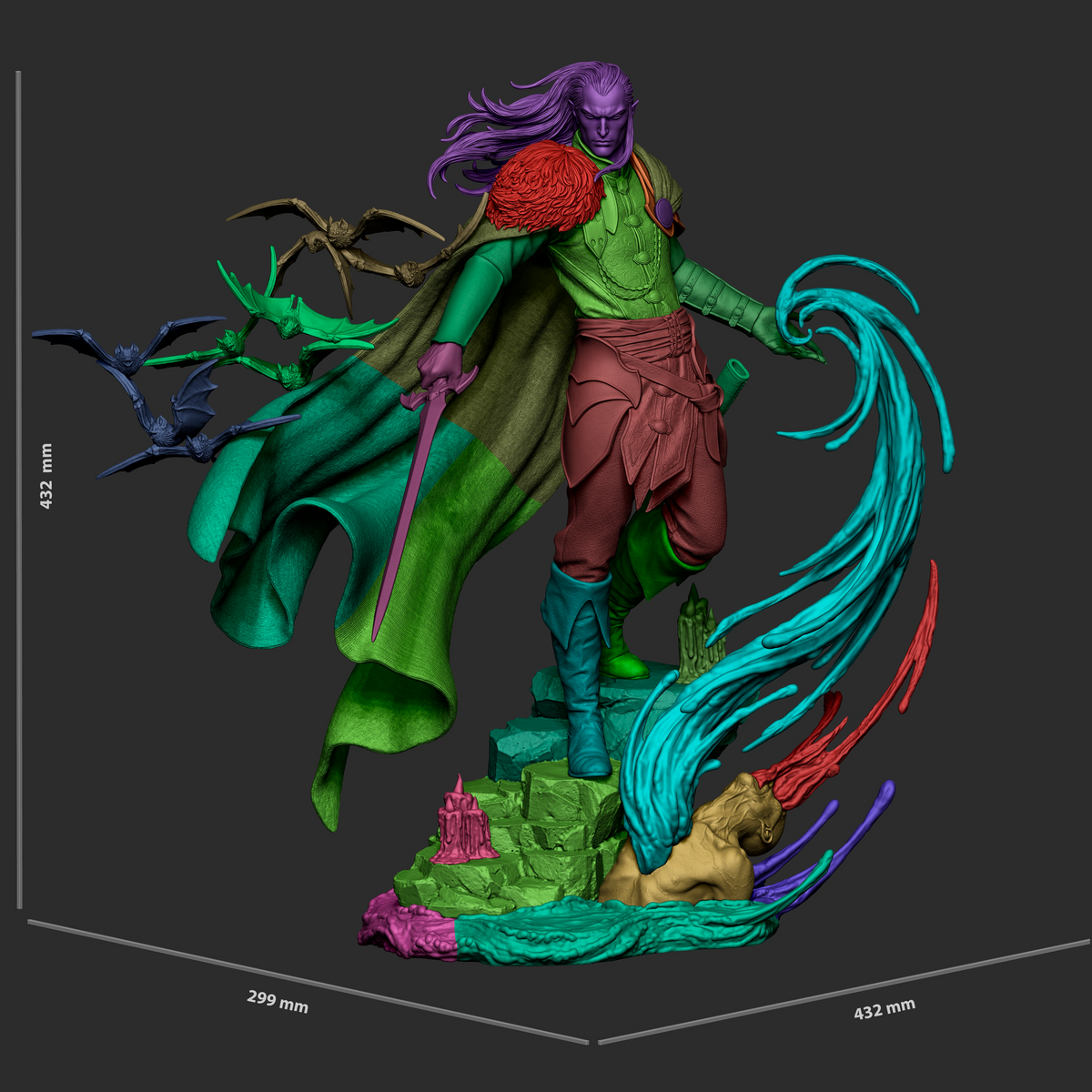The image size is (1092, 1092).
Task: Select the magenta base segment
Action: click(408, 926)
